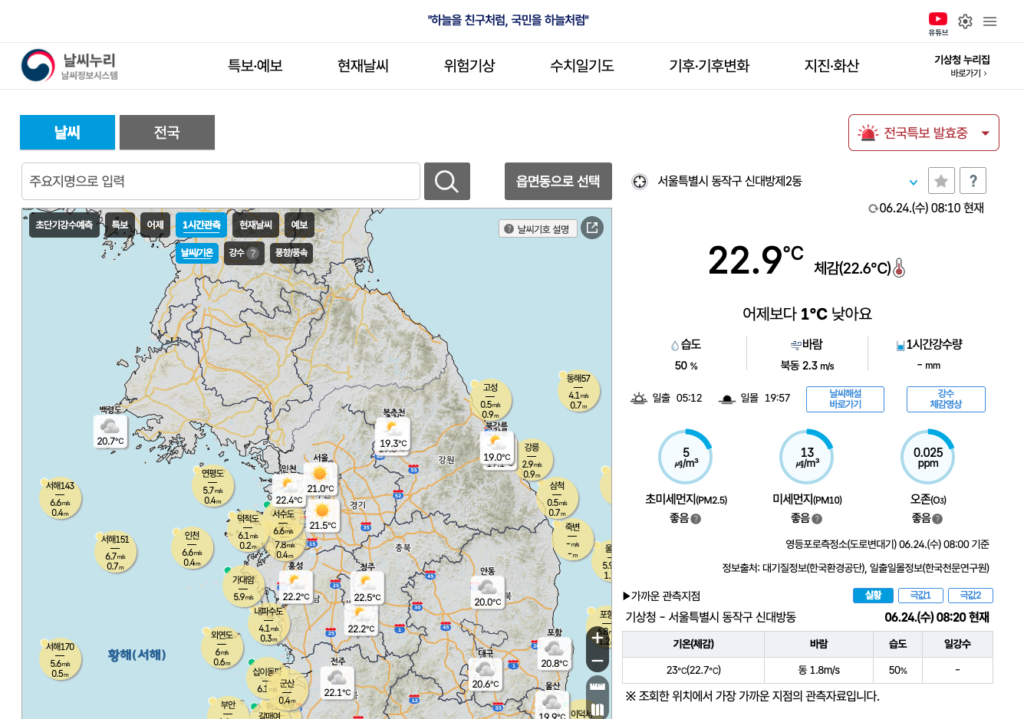Screen dimensions: 1024x719
Task: Click 읍면동으로 선택 button
Action: point(558,181)
